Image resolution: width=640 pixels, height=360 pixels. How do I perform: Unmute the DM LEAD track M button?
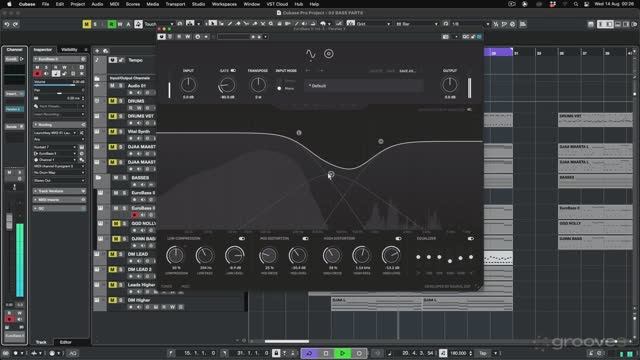(112, 254)
